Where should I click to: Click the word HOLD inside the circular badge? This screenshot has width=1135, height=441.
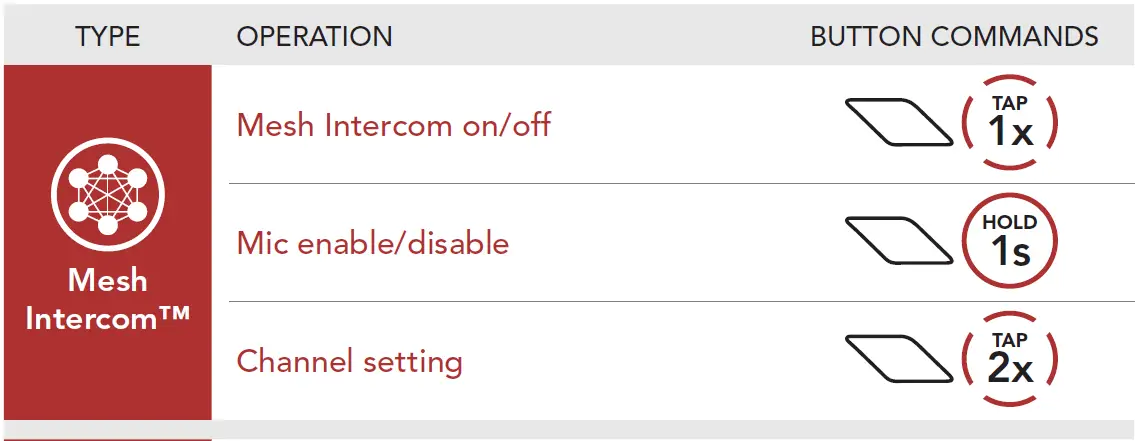pyautogui.click(x=1010, y=222)
